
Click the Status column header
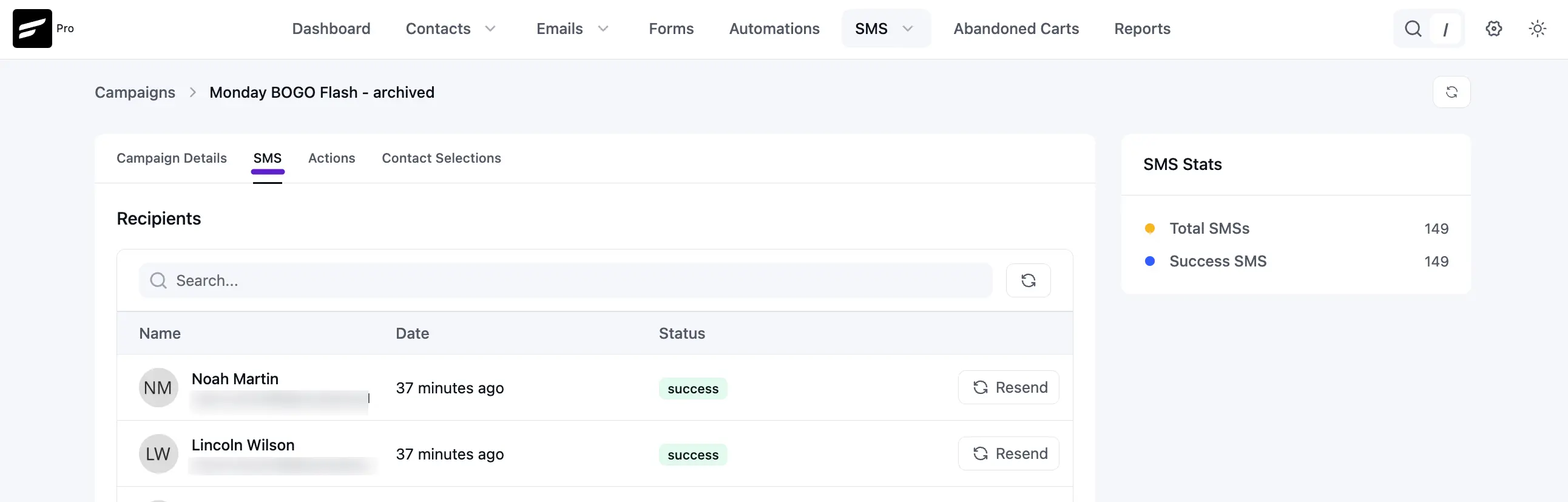tap(681, 333)
